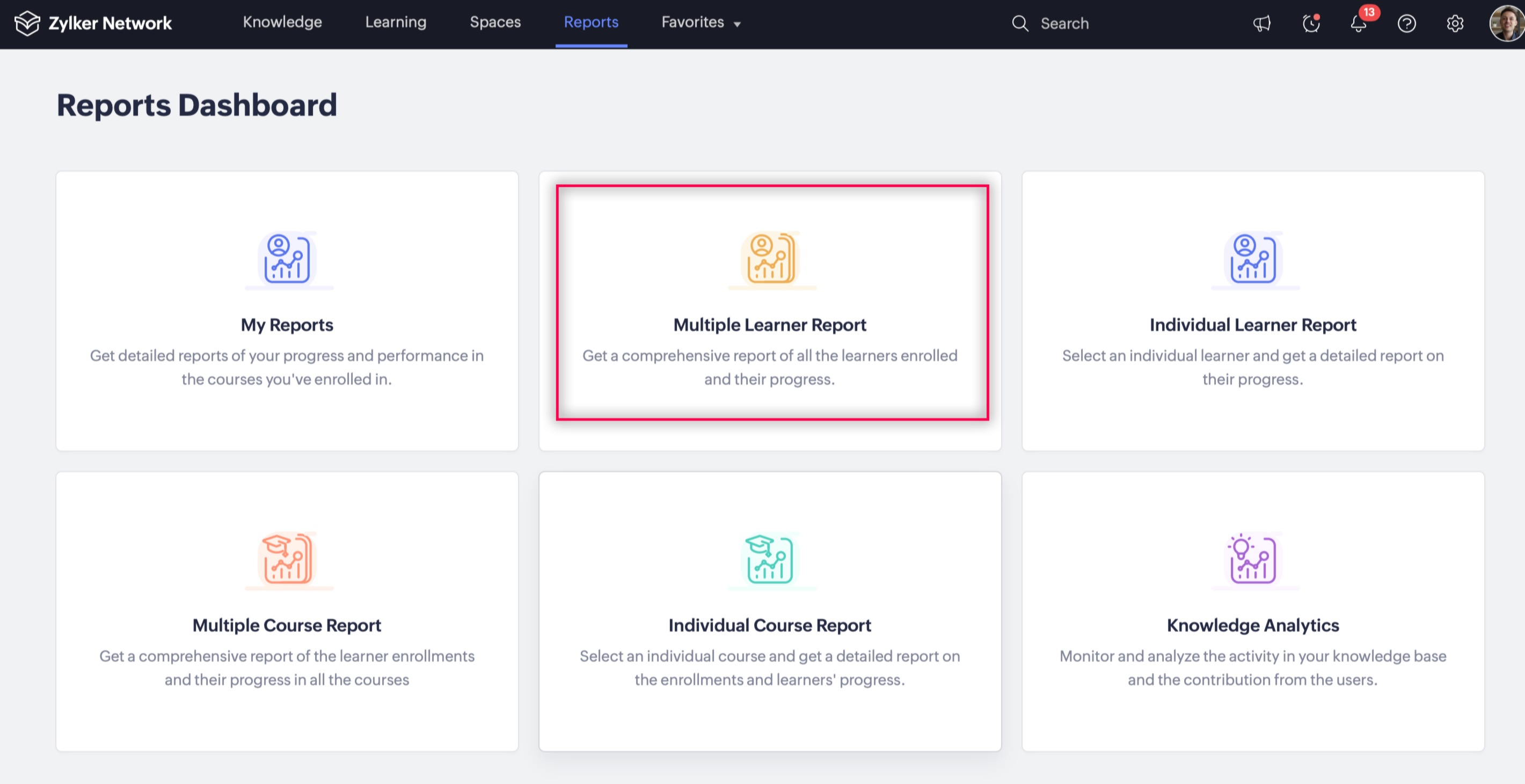
Task: Click the megaphone announcements icon
Action: 1261,24
